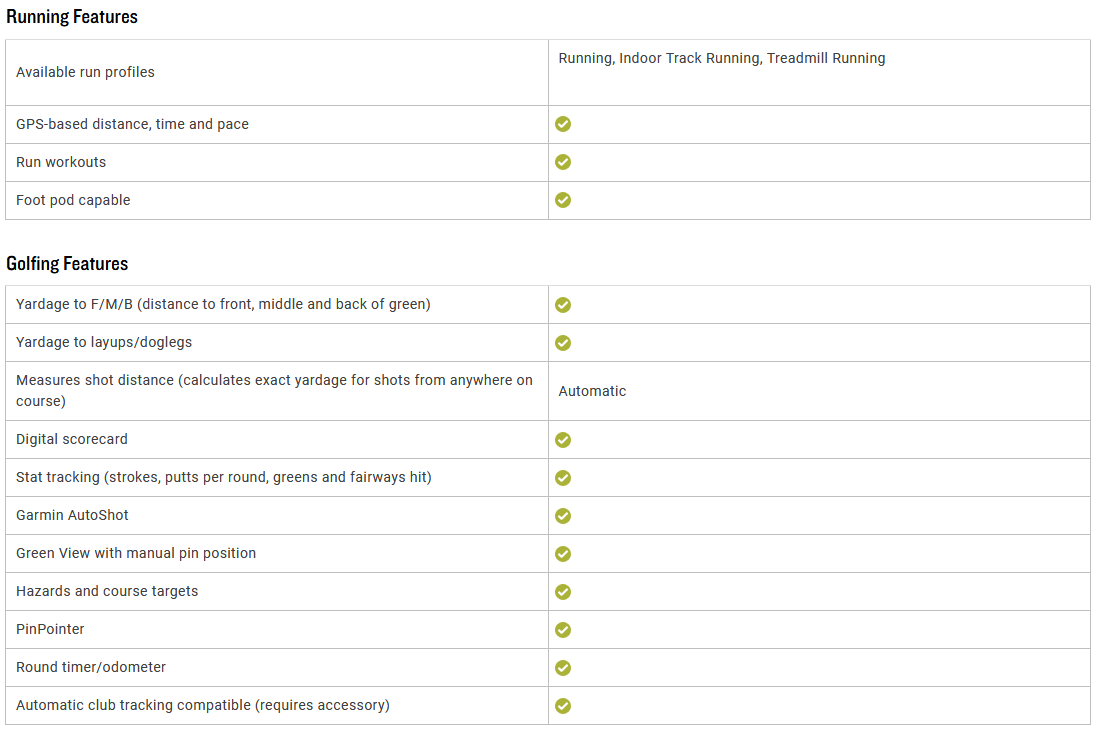Click the Run workouts checkmark icon
Image resolution: width=1098 pixels, height=736 pixels.
[563, 162]
